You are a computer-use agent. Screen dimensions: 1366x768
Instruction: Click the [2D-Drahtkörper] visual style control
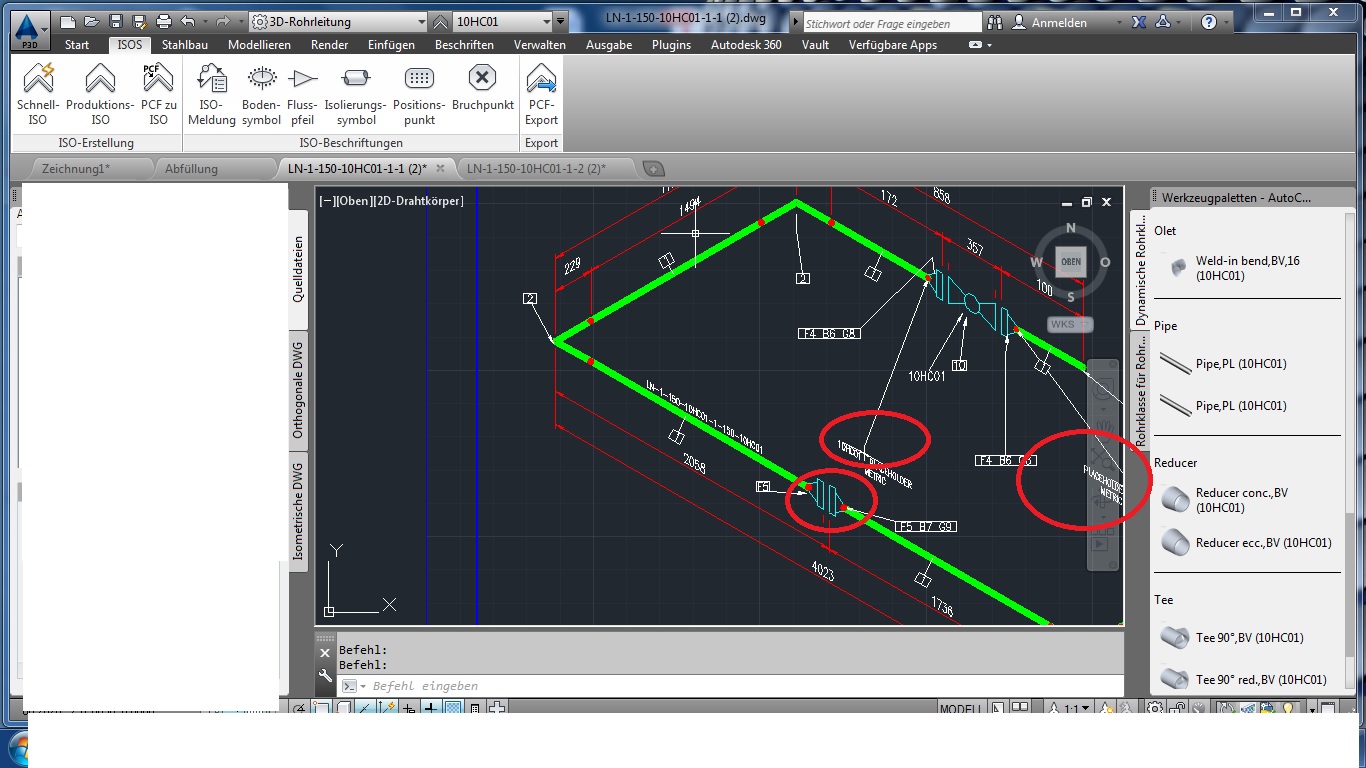click(416, 201)
